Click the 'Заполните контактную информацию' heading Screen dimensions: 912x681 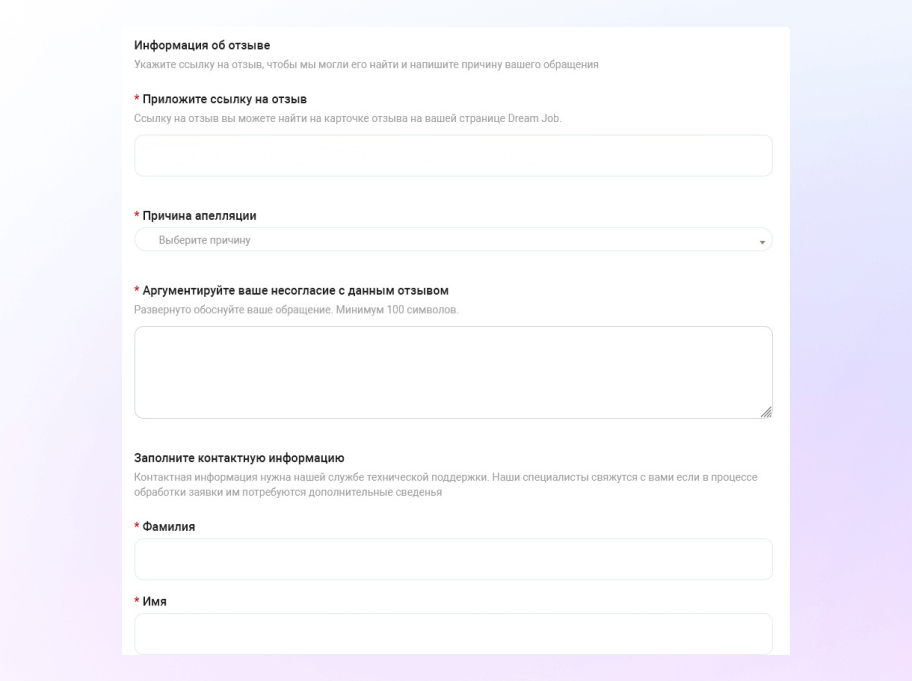[x=239, y=458]
